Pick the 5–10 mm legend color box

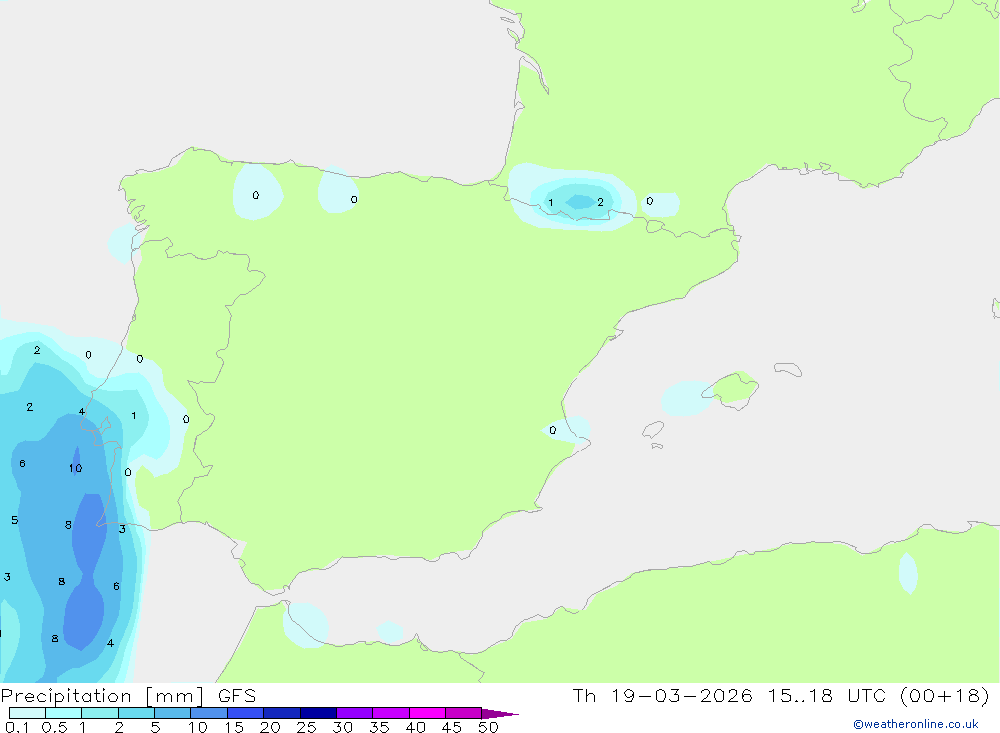[173, 713]
